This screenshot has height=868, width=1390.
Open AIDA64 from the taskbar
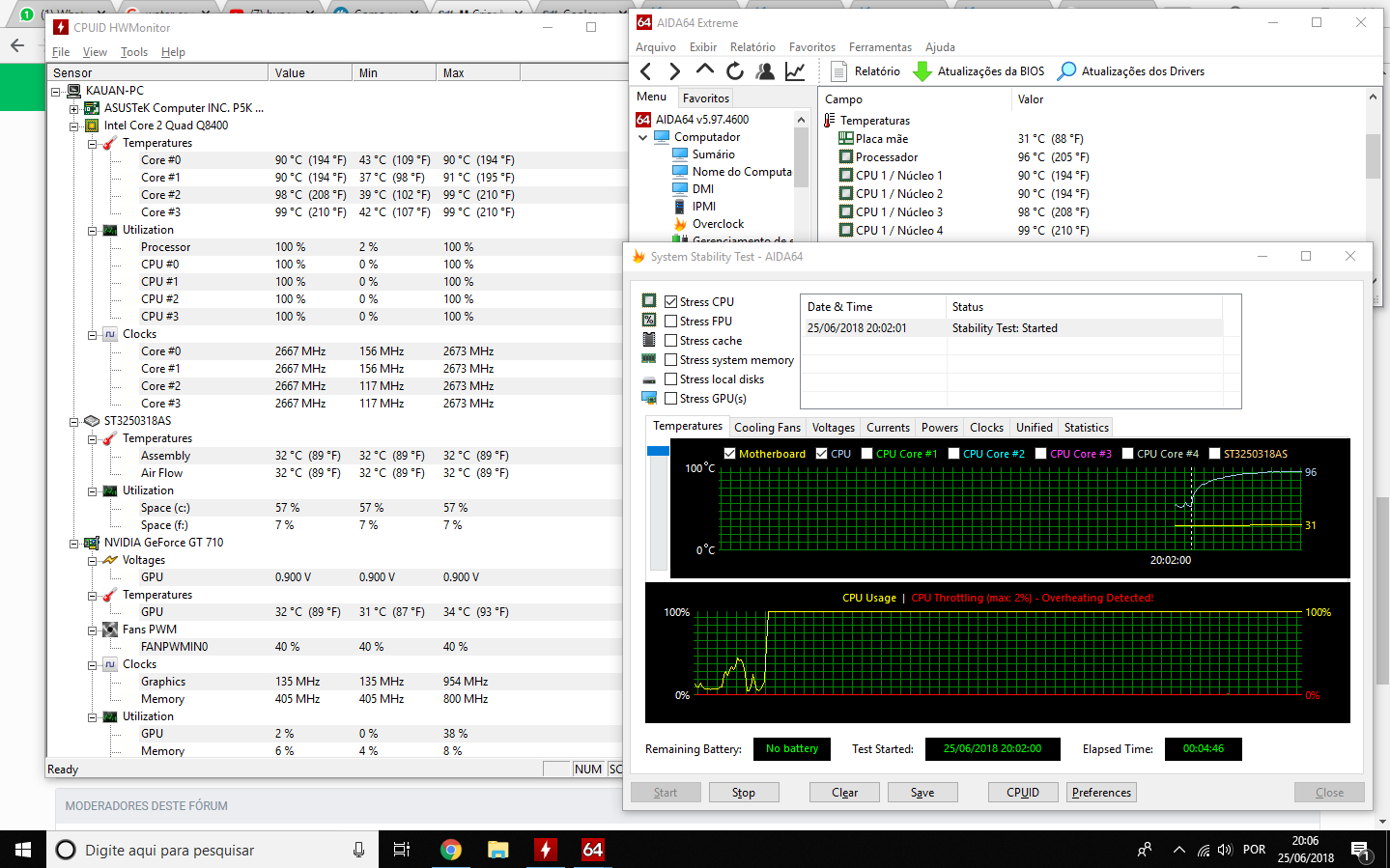[x=592, y=850]
